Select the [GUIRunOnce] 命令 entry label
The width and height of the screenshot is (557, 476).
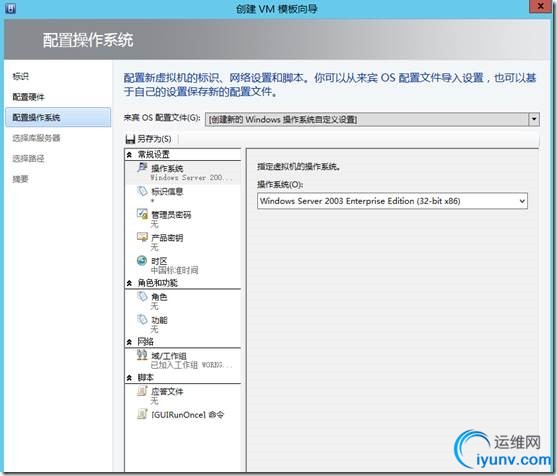188,415
